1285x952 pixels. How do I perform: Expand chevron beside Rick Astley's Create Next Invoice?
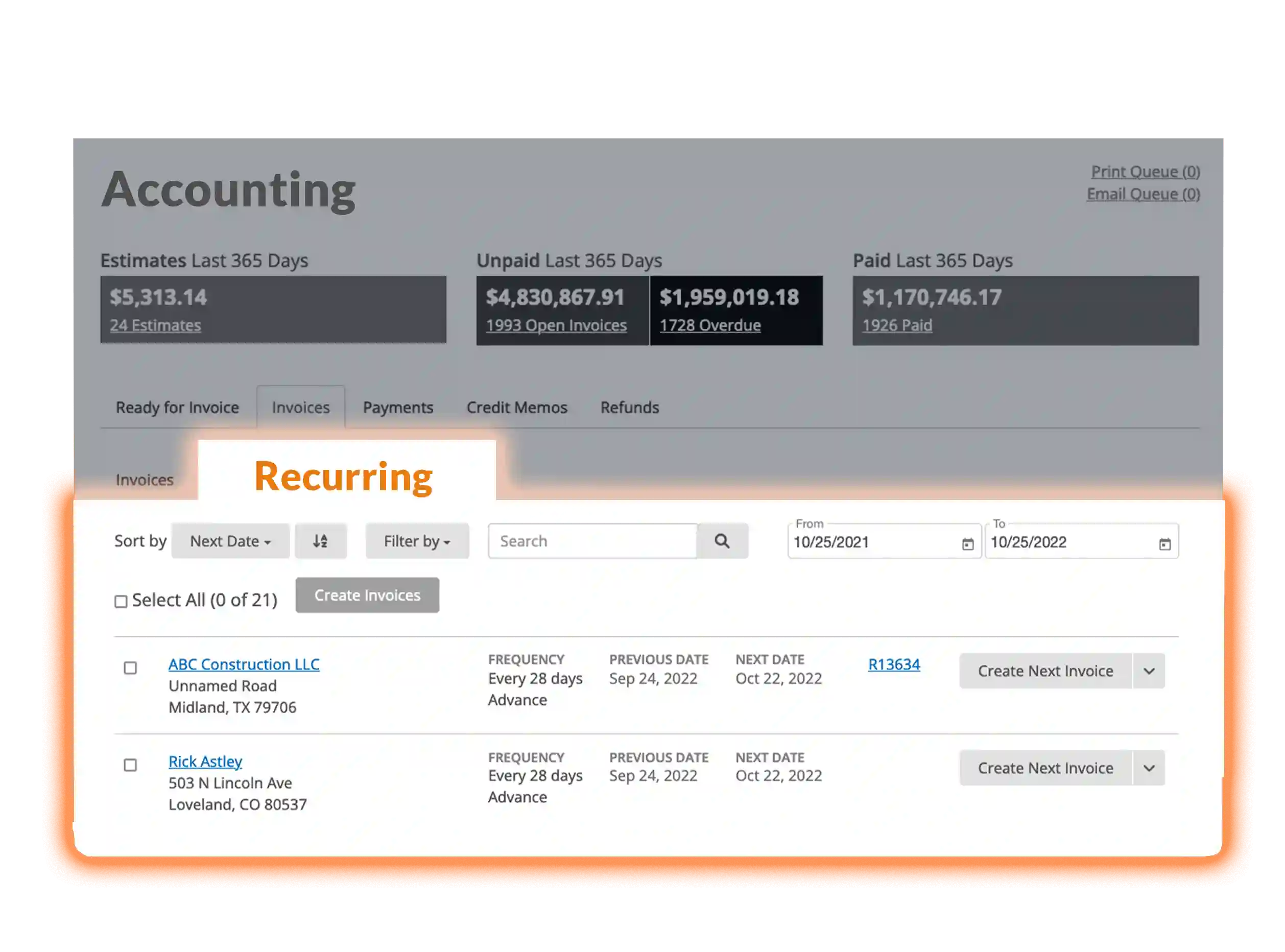pyautogui.click(x=1149, y=768)
